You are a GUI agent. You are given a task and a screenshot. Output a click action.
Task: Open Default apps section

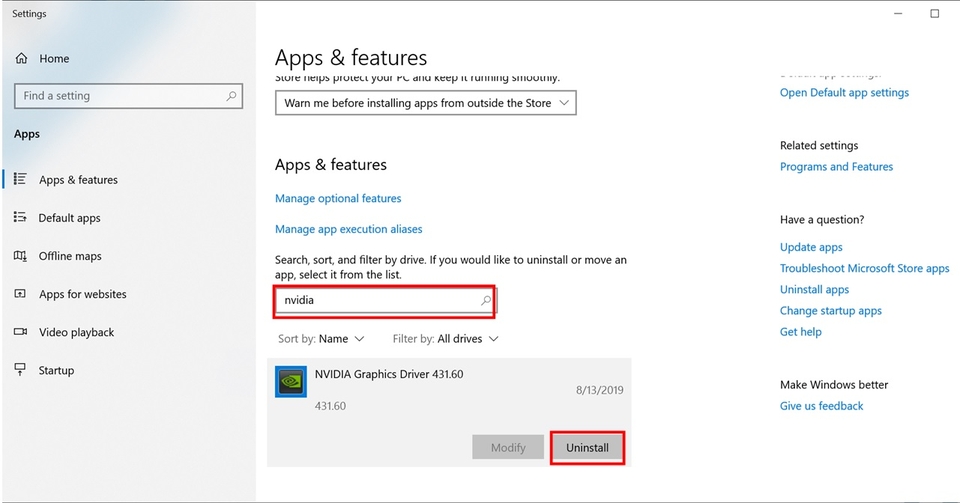69,218
